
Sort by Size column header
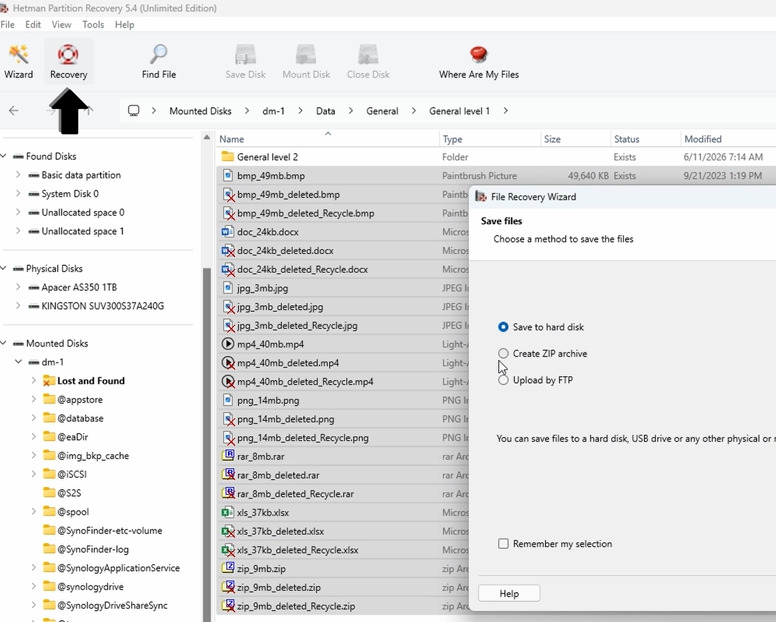pyautogui.click(x=576, y=139)
